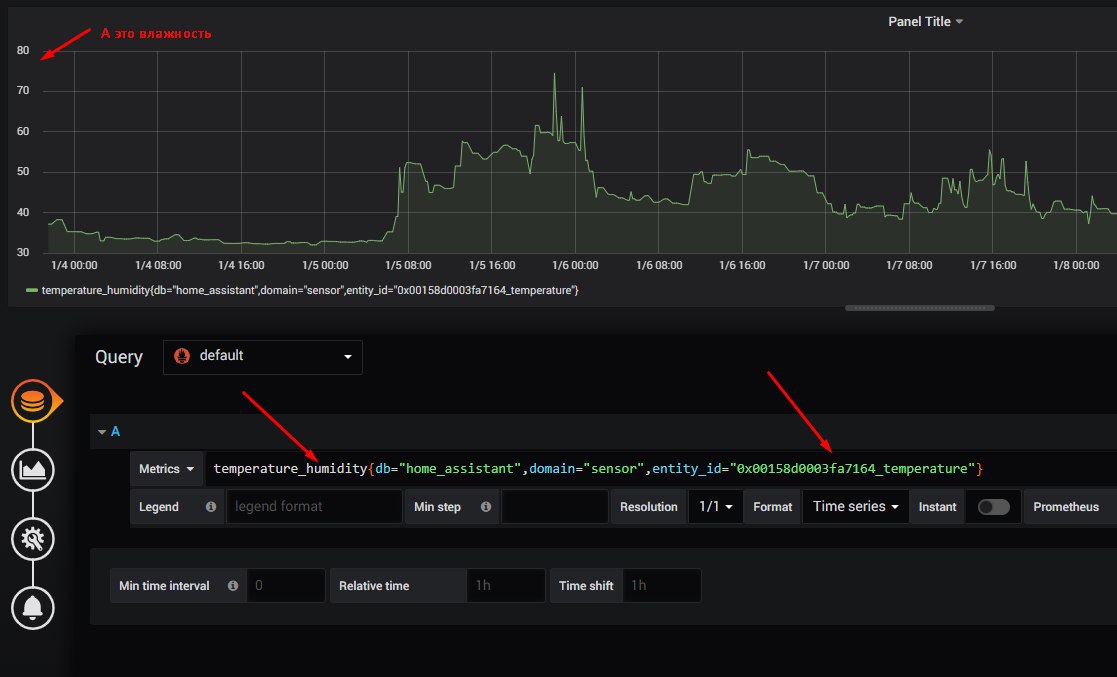
Task: Click the 1/5 08:00 x-axis label
Action: (408, 266)
